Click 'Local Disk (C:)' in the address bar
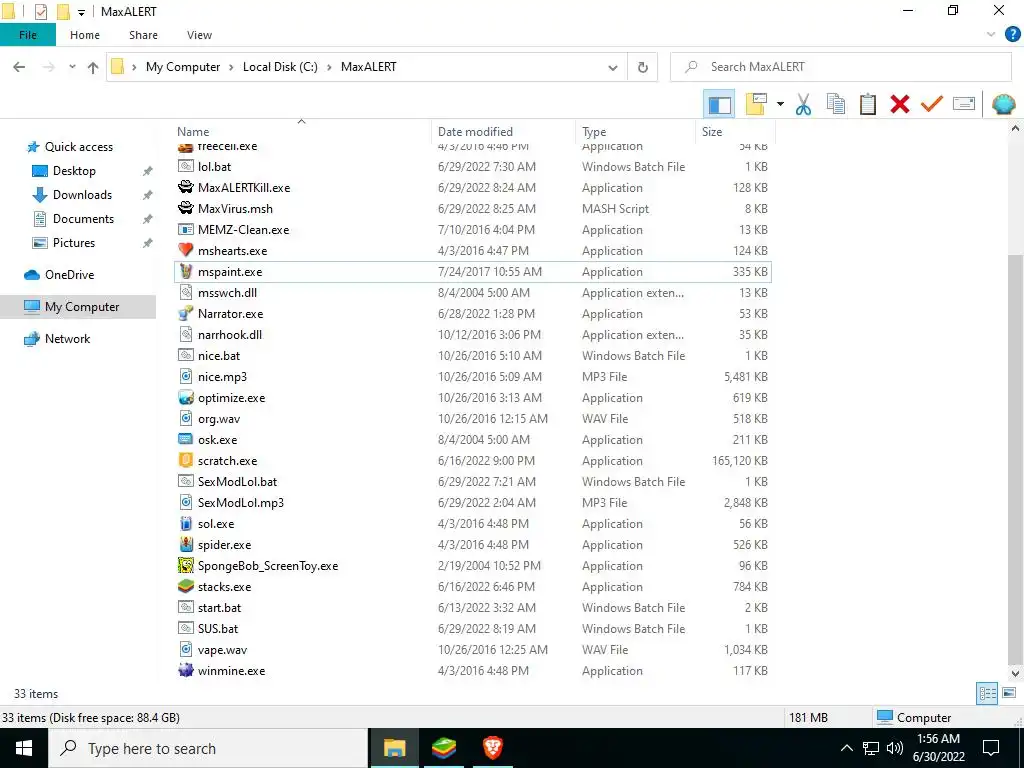Image resolution: width=1024 pixels, height=768 pixels. pyautogui.click(x=280, y=67)
